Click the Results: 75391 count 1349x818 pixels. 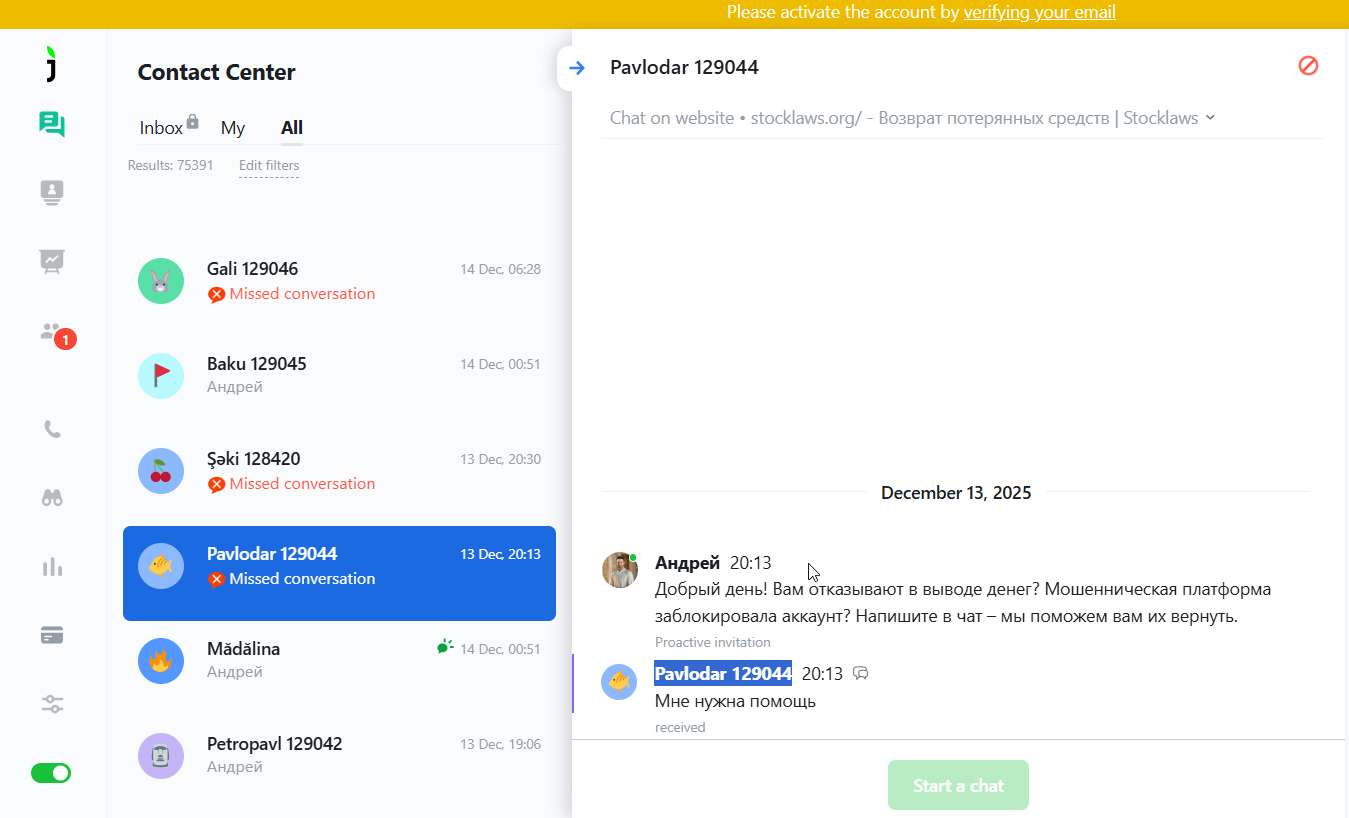pyautogui.click(x=170, y=166)
